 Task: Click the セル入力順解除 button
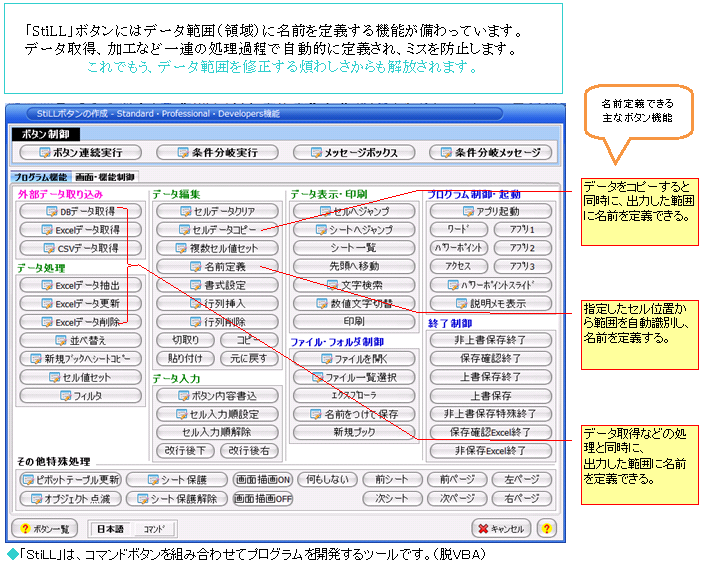(x=217, y=433)
